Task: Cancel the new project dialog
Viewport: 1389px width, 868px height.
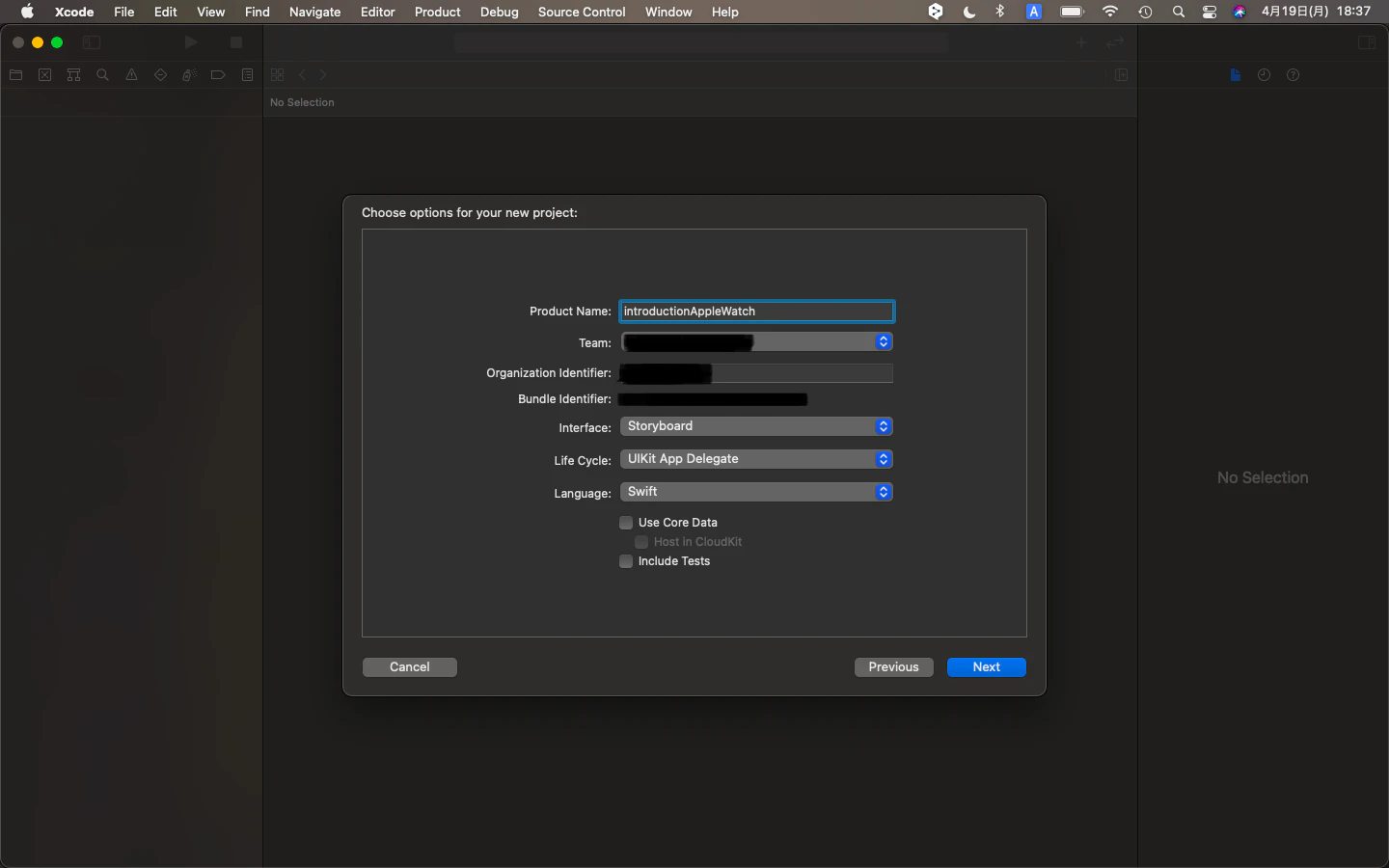Action: point(410,667)
